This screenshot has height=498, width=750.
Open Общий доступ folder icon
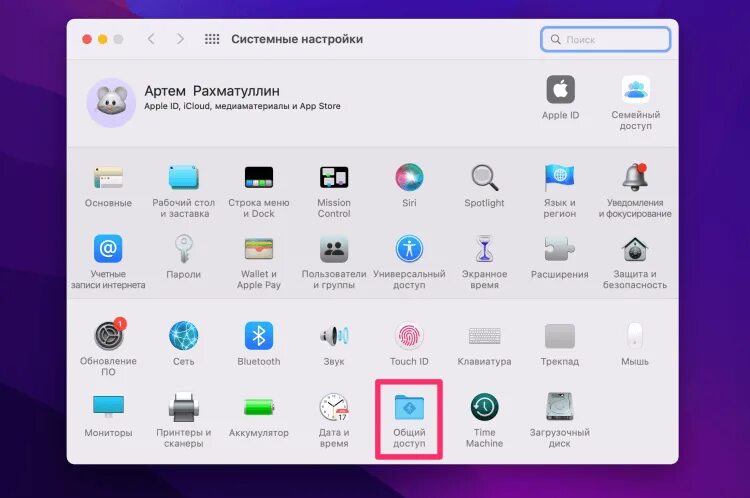(409, 407)
